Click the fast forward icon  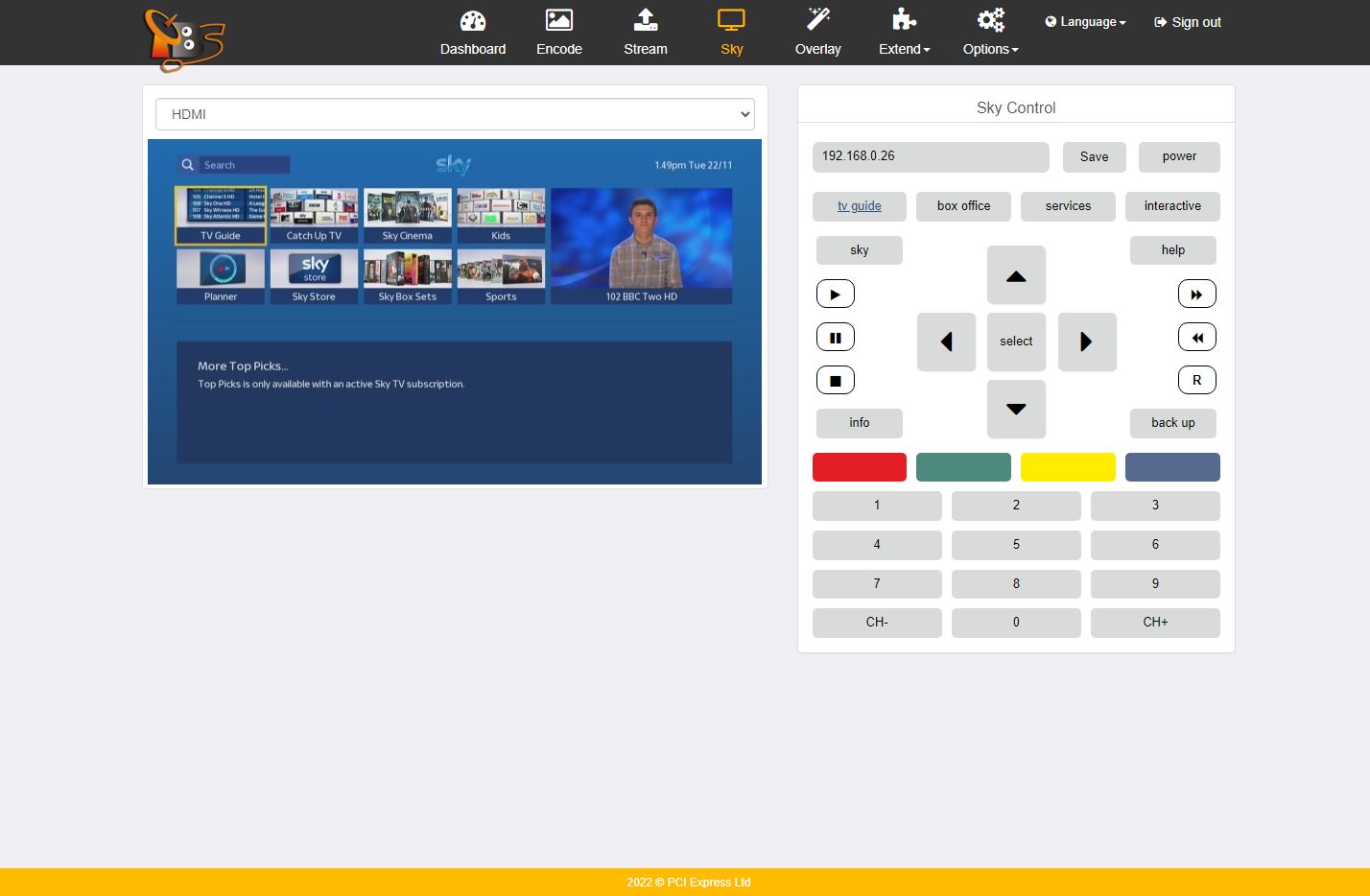(x=1197, y=295)
